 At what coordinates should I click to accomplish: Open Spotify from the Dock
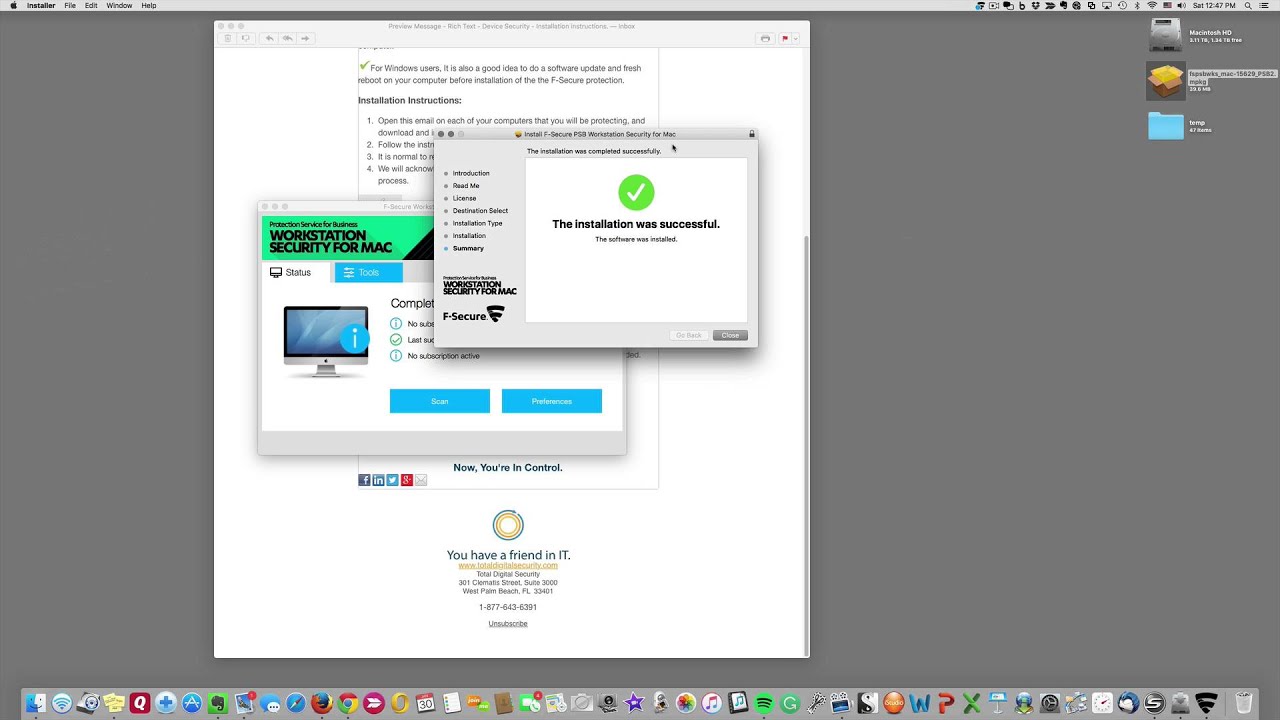point(764,703)
